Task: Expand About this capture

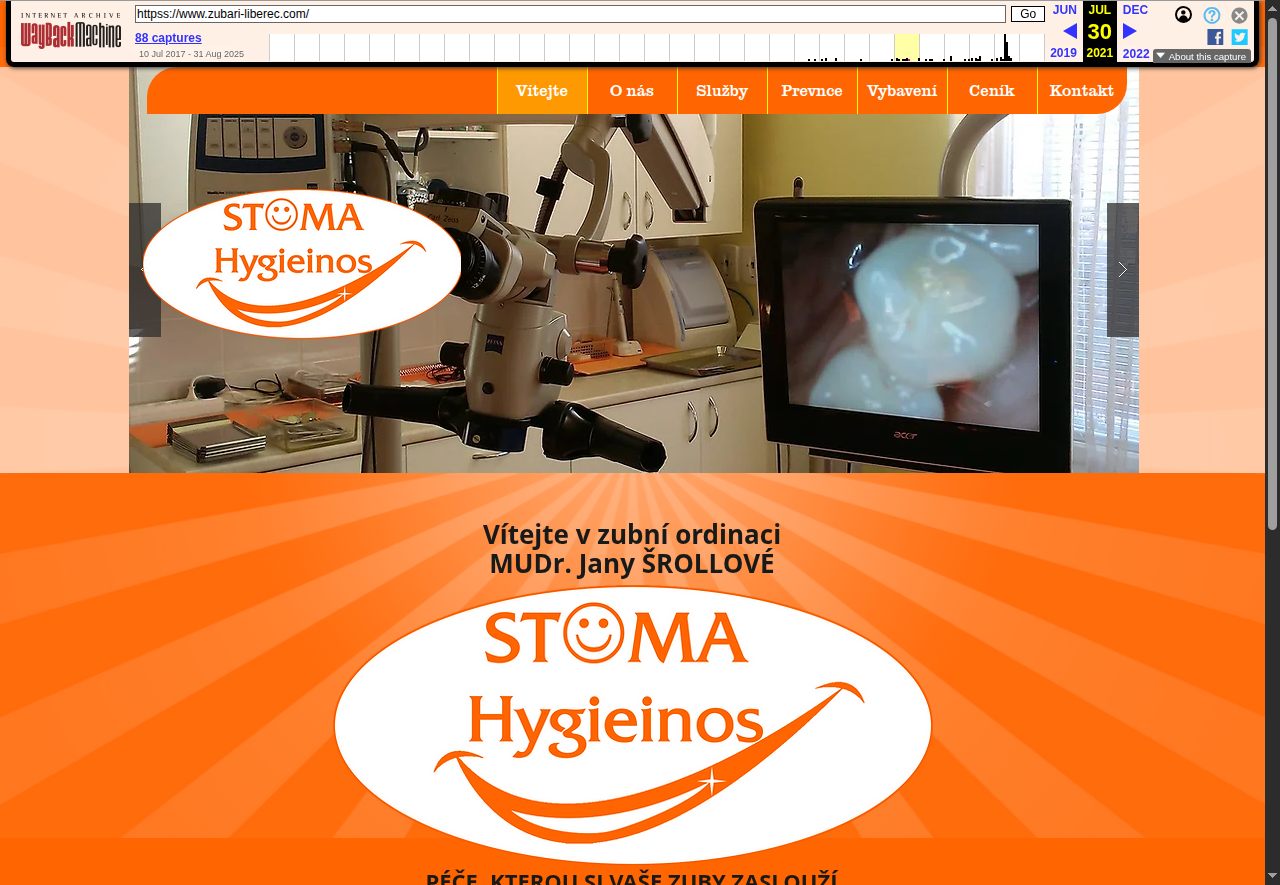Action: [1201, 56]
